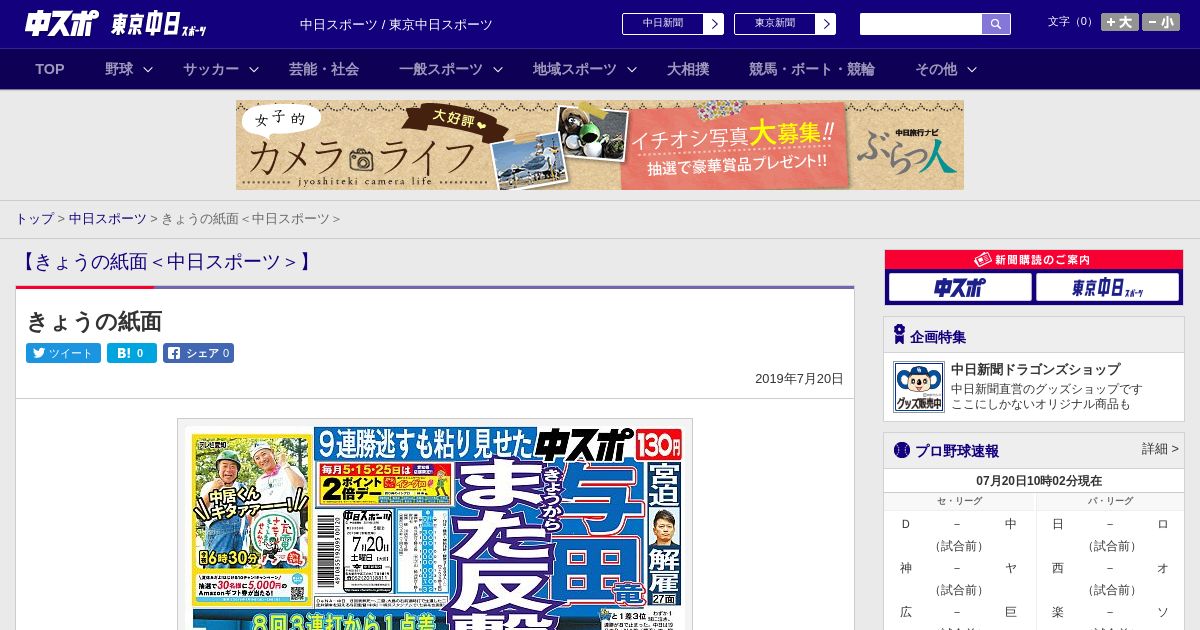Expand the その他 dropdown chevron
Image resolution: width=1200 pixels, height=630 pixels.
(972, 69)
